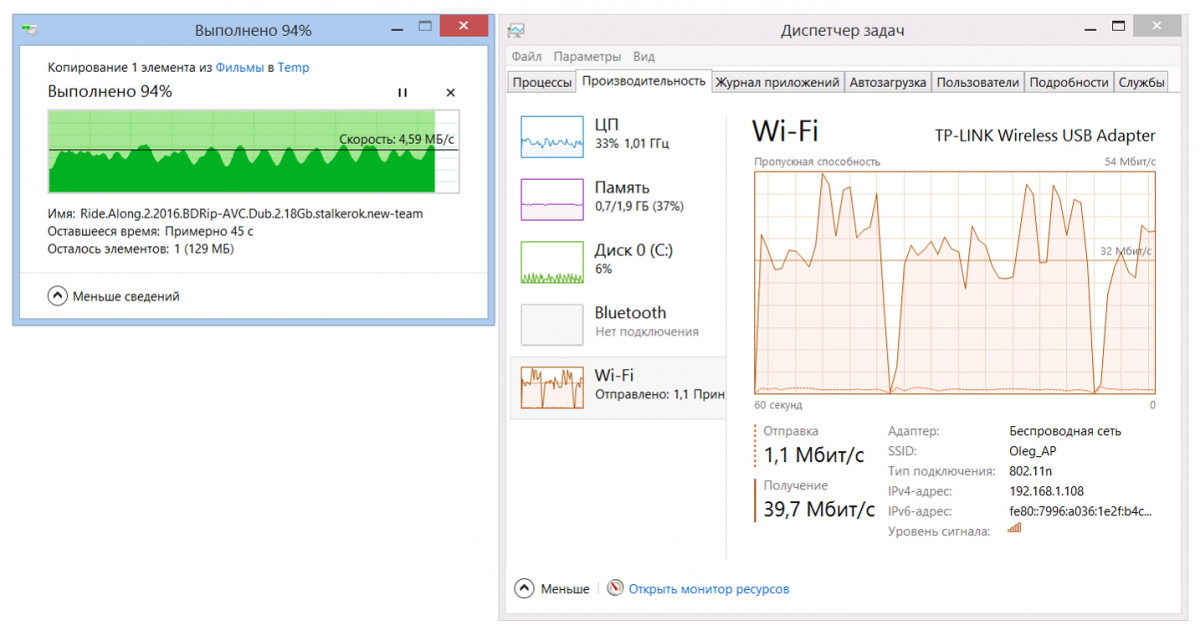Screen dimensions: 1200x631
Task: Click the receive rate '39,7 Мбит/с'
Action: (x=819, y=510)
